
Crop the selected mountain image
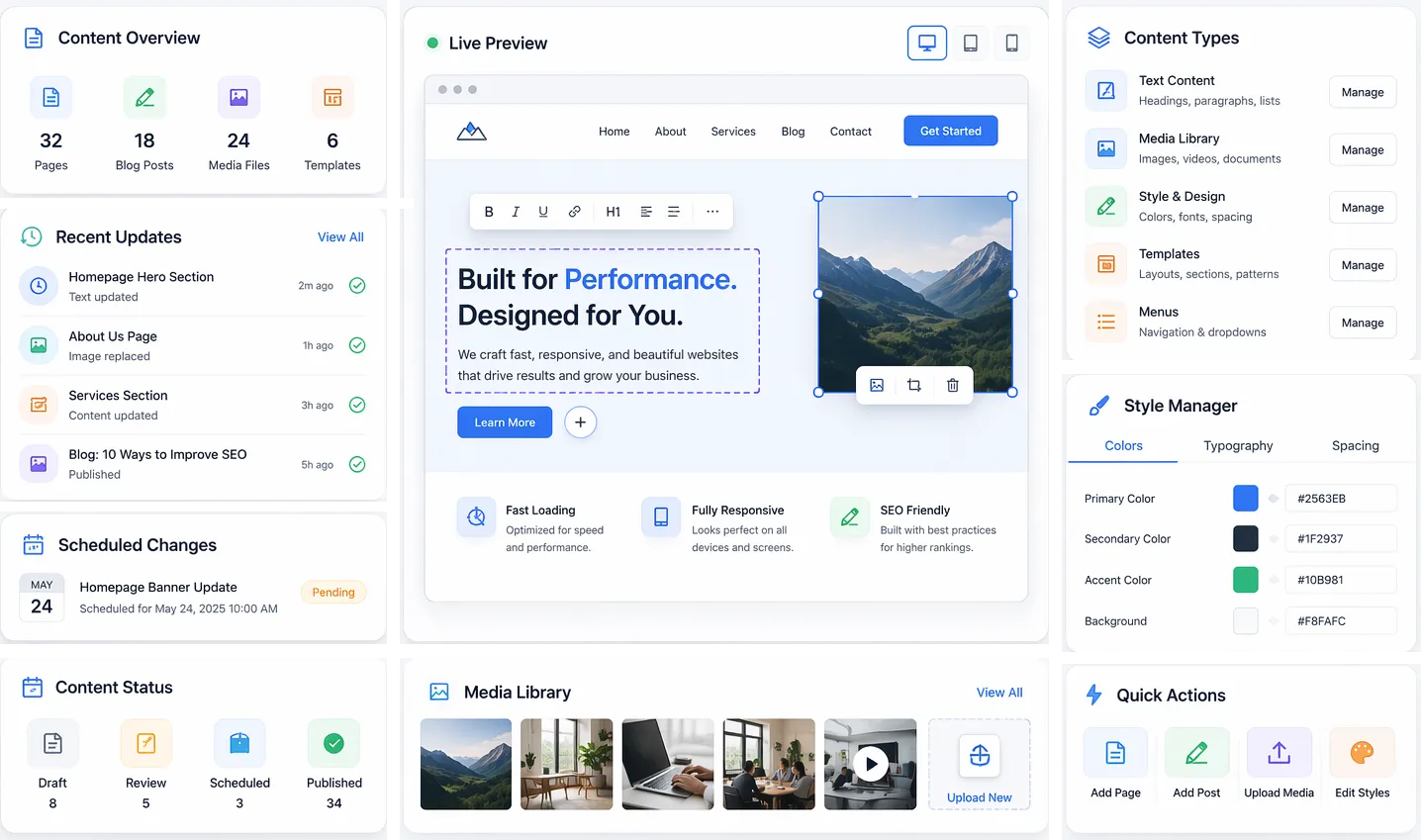(914, 385)
